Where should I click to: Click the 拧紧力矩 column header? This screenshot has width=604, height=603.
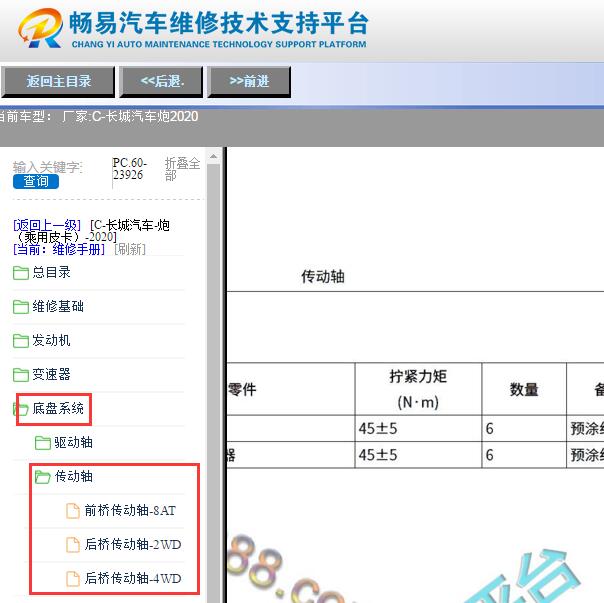(418, 376)
